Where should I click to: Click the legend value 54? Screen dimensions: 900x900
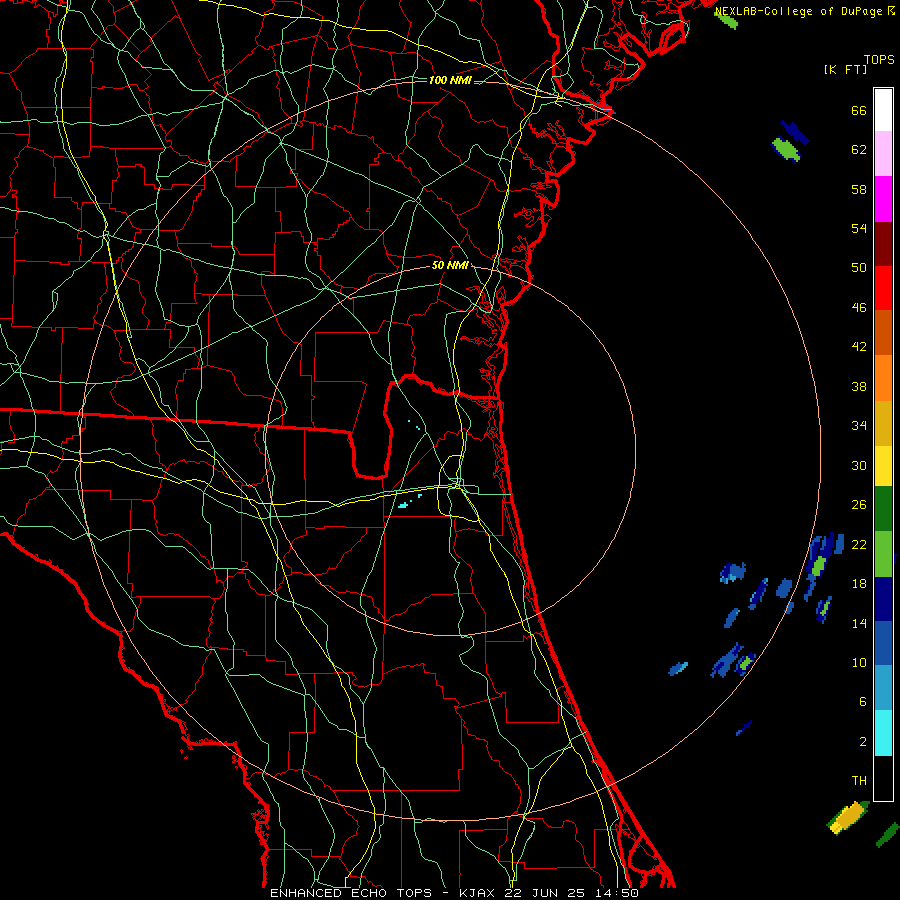coord(859,228)
